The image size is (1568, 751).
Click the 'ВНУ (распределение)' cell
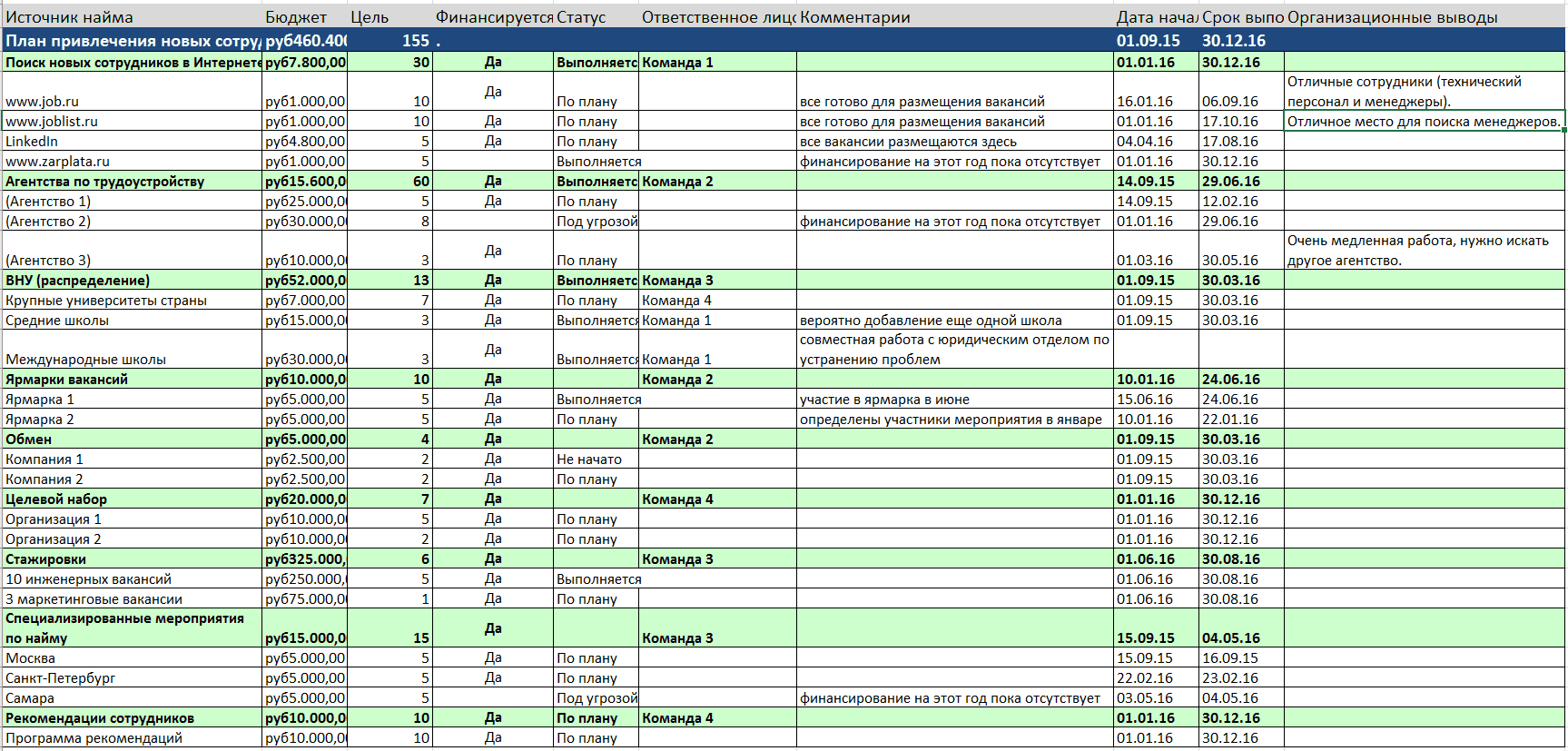(132, 280)
